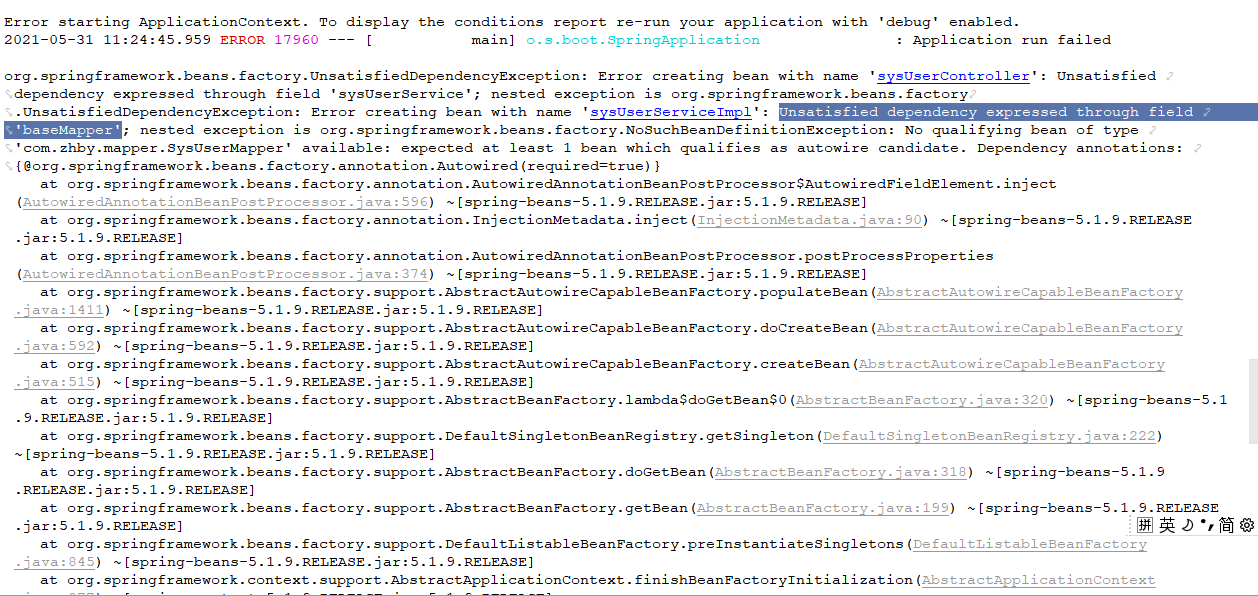
Task: Click soft-wrap arrow before '.UnsatisfiedDependencyException' line
Action: click(9, 111)
